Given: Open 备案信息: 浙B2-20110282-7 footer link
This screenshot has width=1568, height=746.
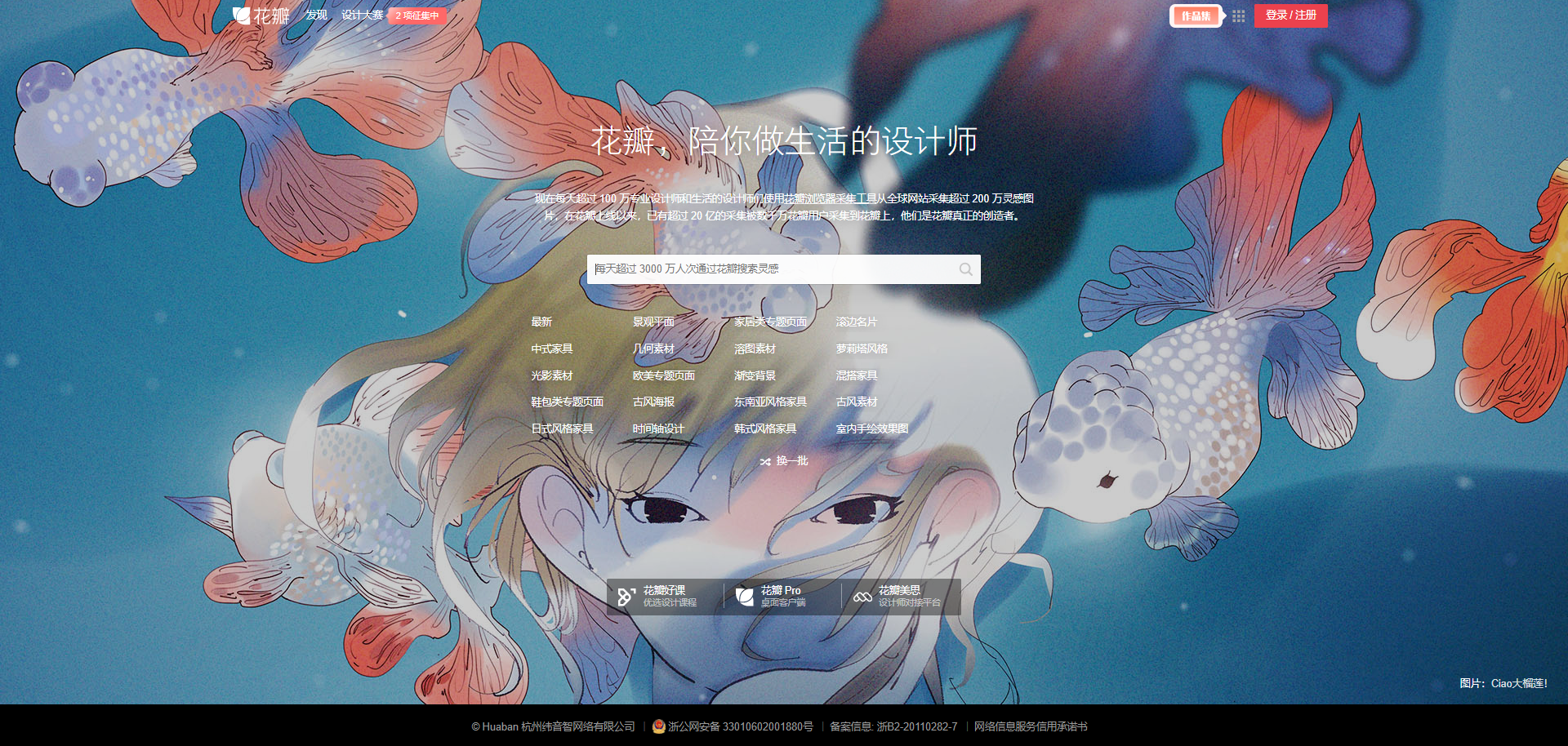Looking at the screenshot, I should 893,727.
